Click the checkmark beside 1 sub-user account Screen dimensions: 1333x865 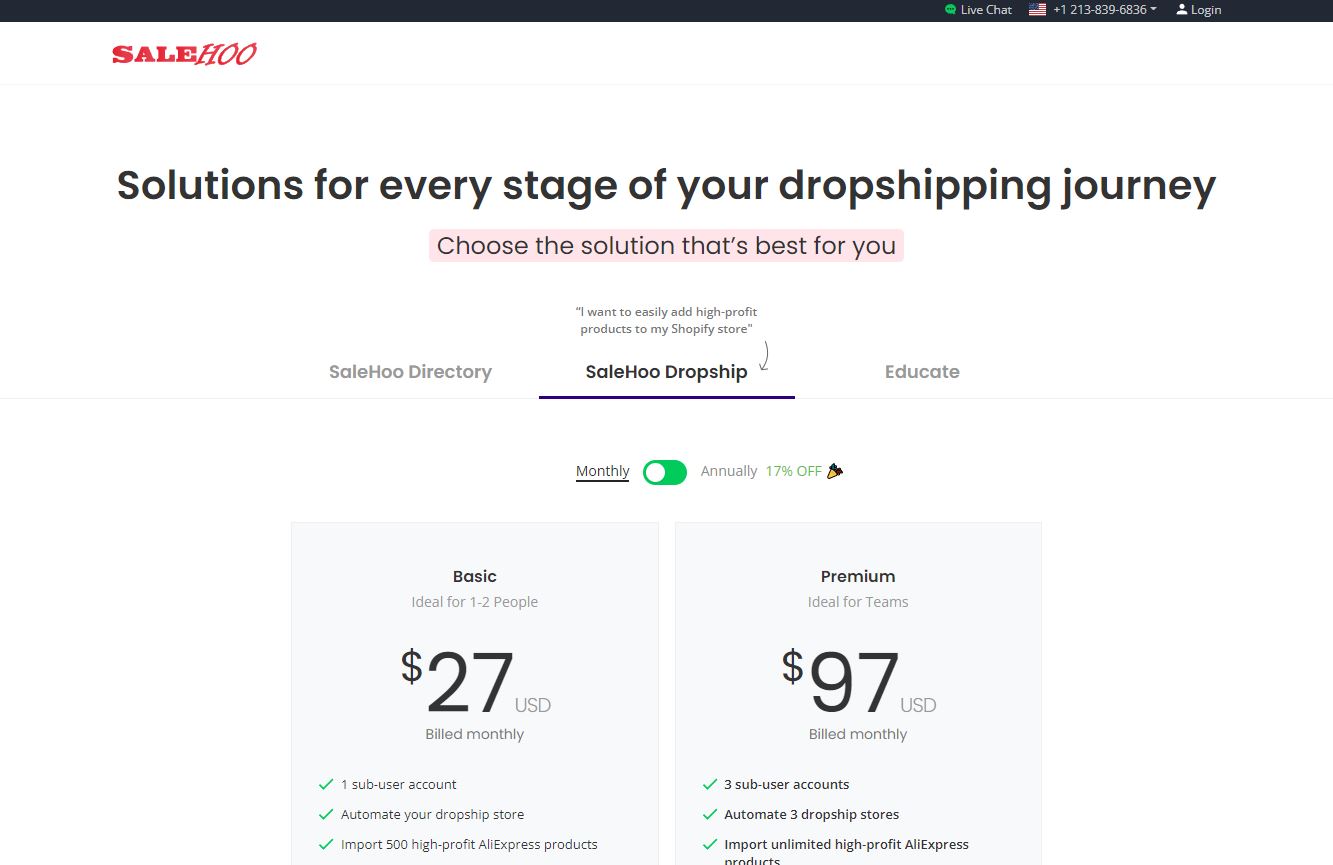(x=326, y=785)
